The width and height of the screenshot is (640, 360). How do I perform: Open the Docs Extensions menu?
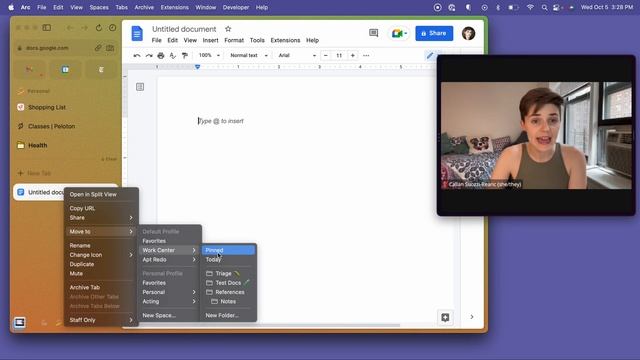(285, 40)
